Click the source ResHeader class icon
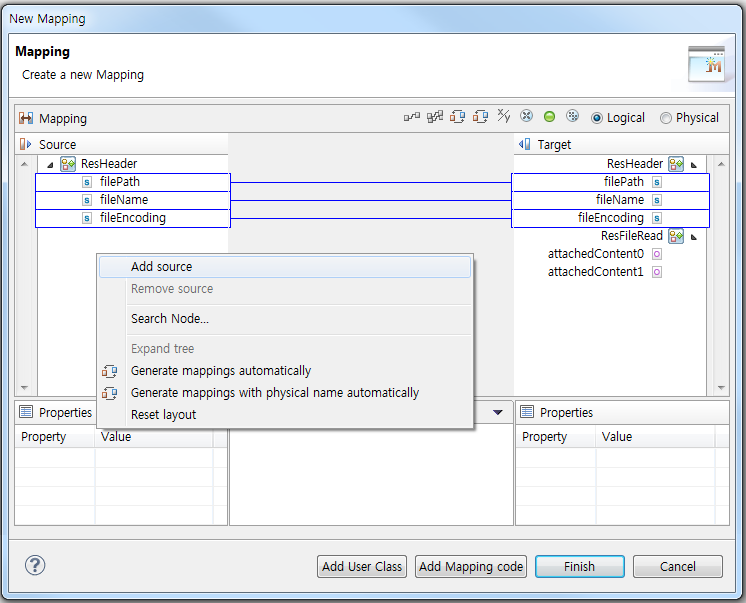 click(x=68, y=164)
